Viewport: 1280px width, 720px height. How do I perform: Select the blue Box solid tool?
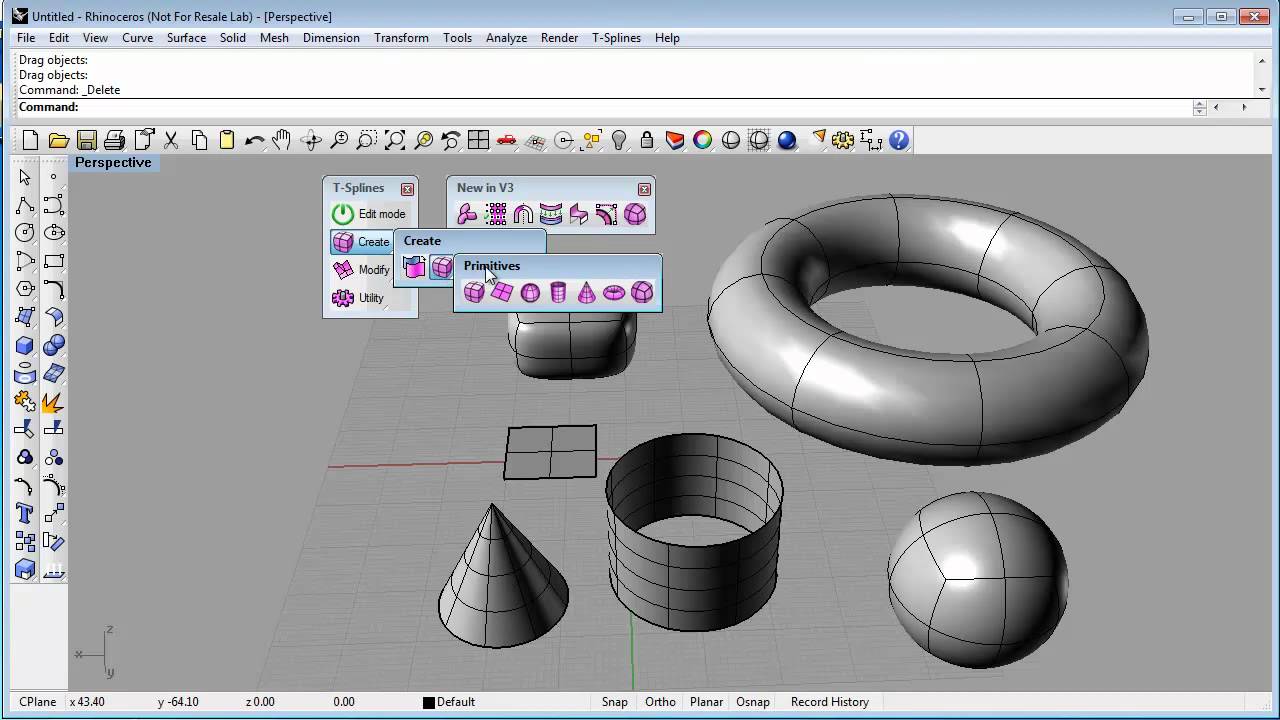[25, 345]
